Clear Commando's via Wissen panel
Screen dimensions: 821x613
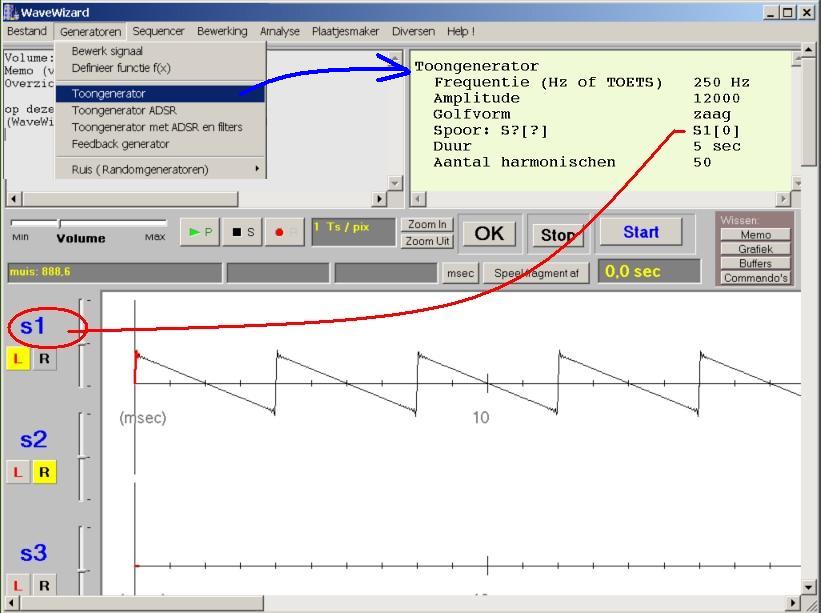tap(755, 278)
